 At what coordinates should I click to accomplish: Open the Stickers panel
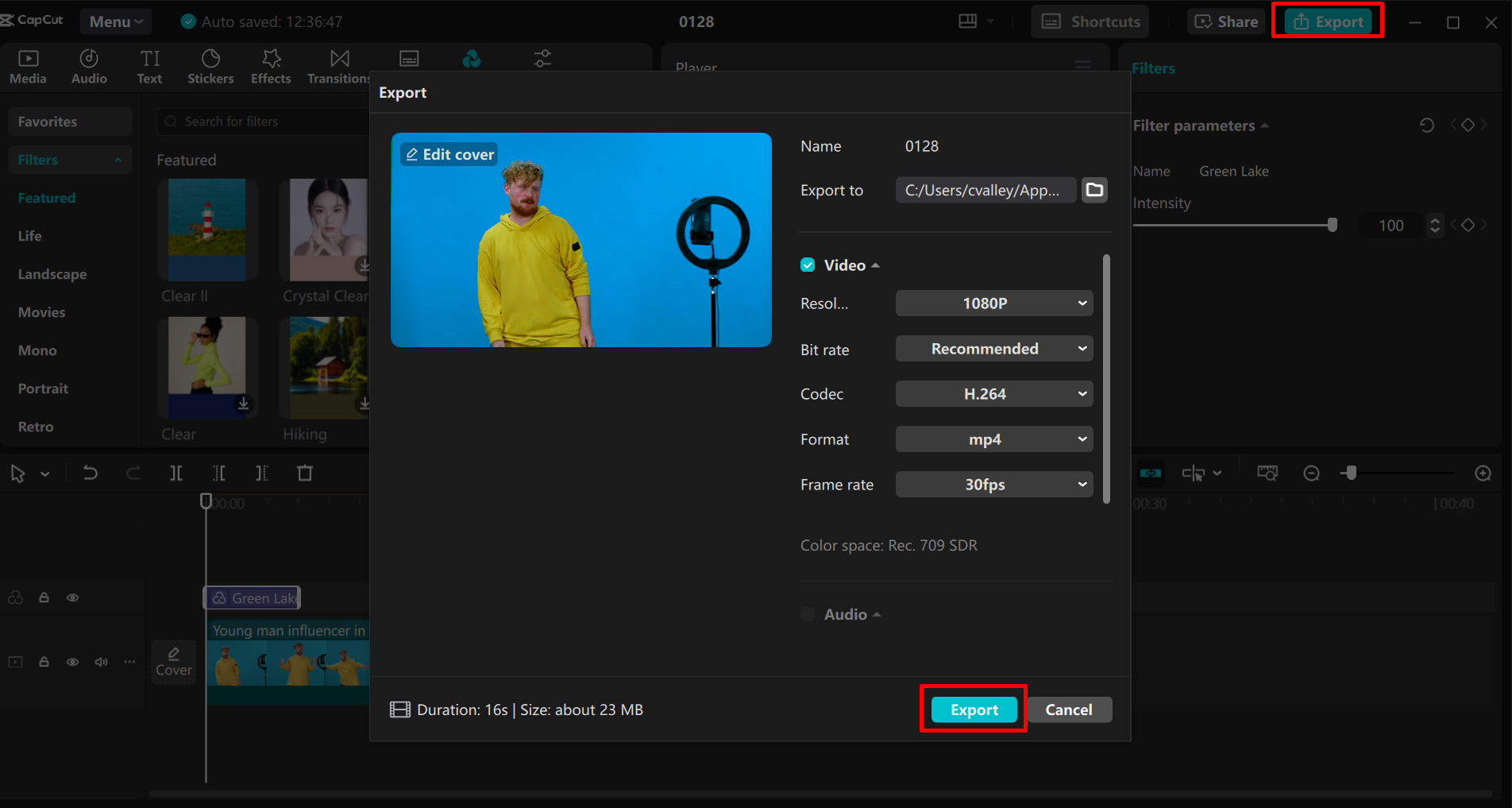coord(210,67)
